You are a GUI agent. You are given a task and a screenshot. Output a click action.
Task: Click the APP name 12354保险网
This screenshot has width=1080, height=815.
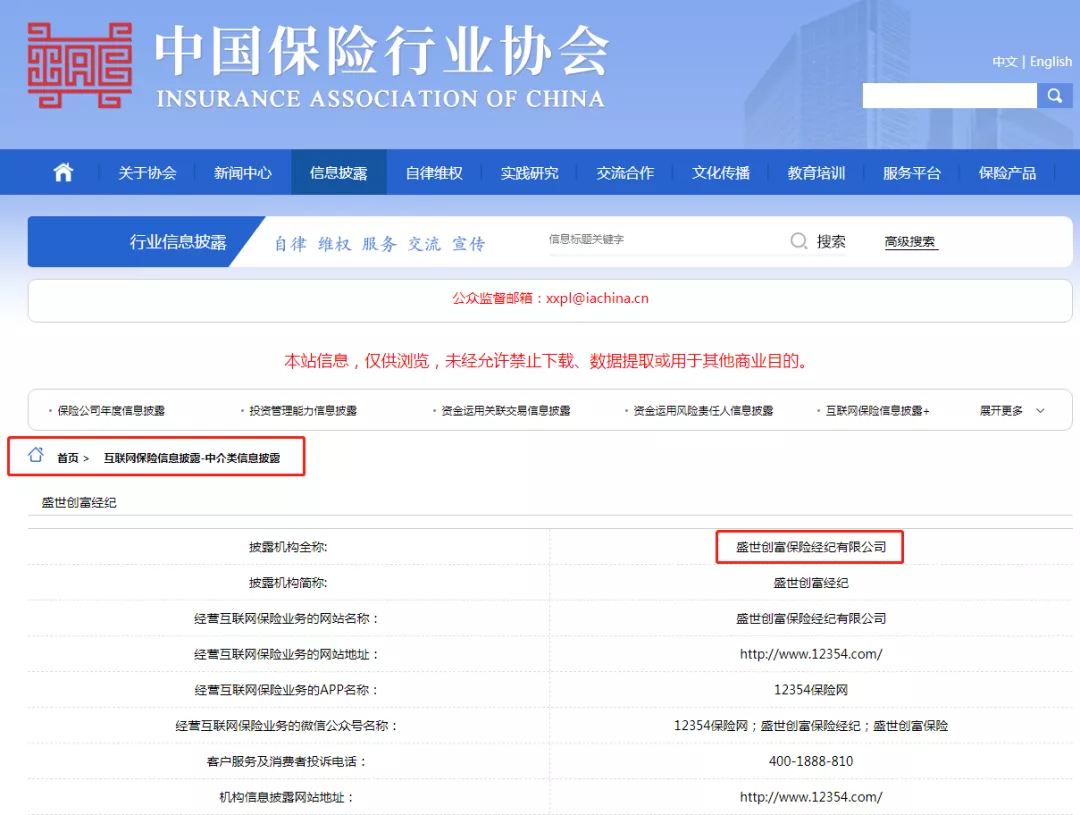pyautogui.click(x=811, y=690)
